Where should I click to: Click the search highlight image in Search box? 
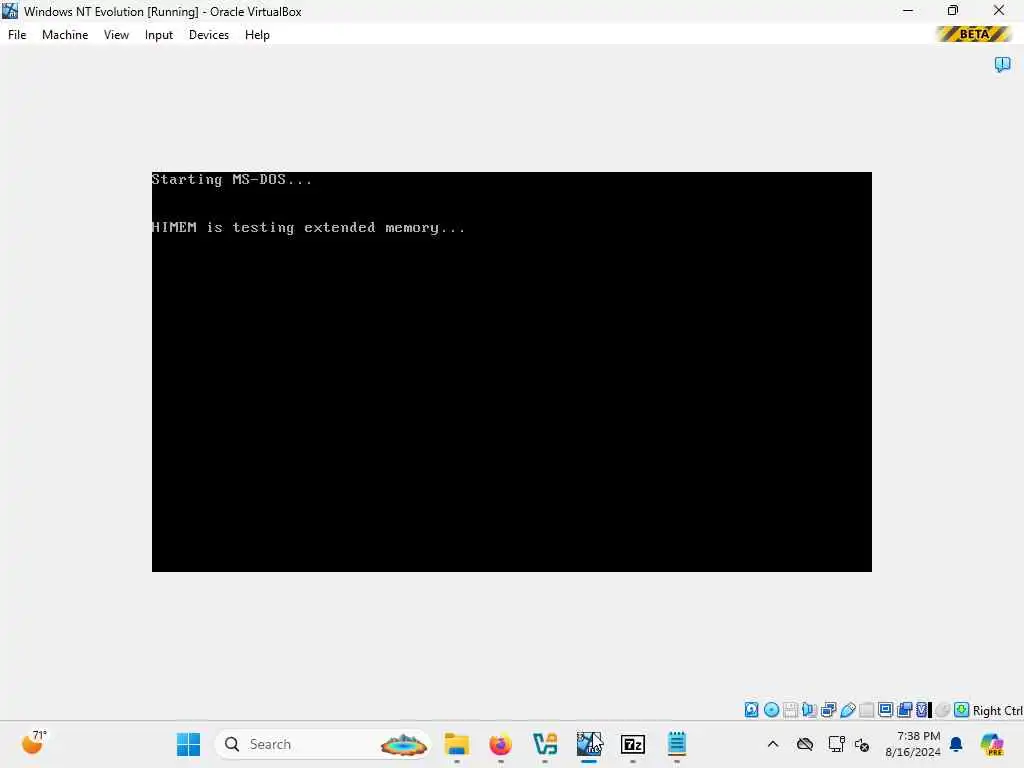click(x=404, y=744)
